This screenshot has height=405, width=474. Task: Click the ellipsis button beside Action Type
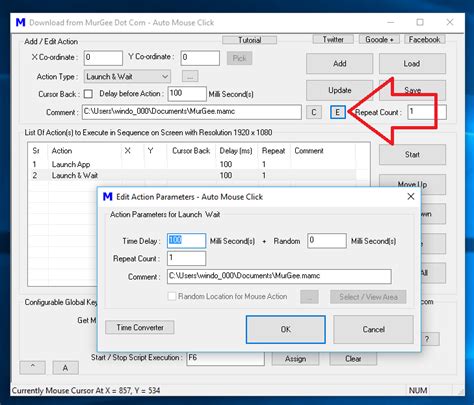[x=190, y=77]
